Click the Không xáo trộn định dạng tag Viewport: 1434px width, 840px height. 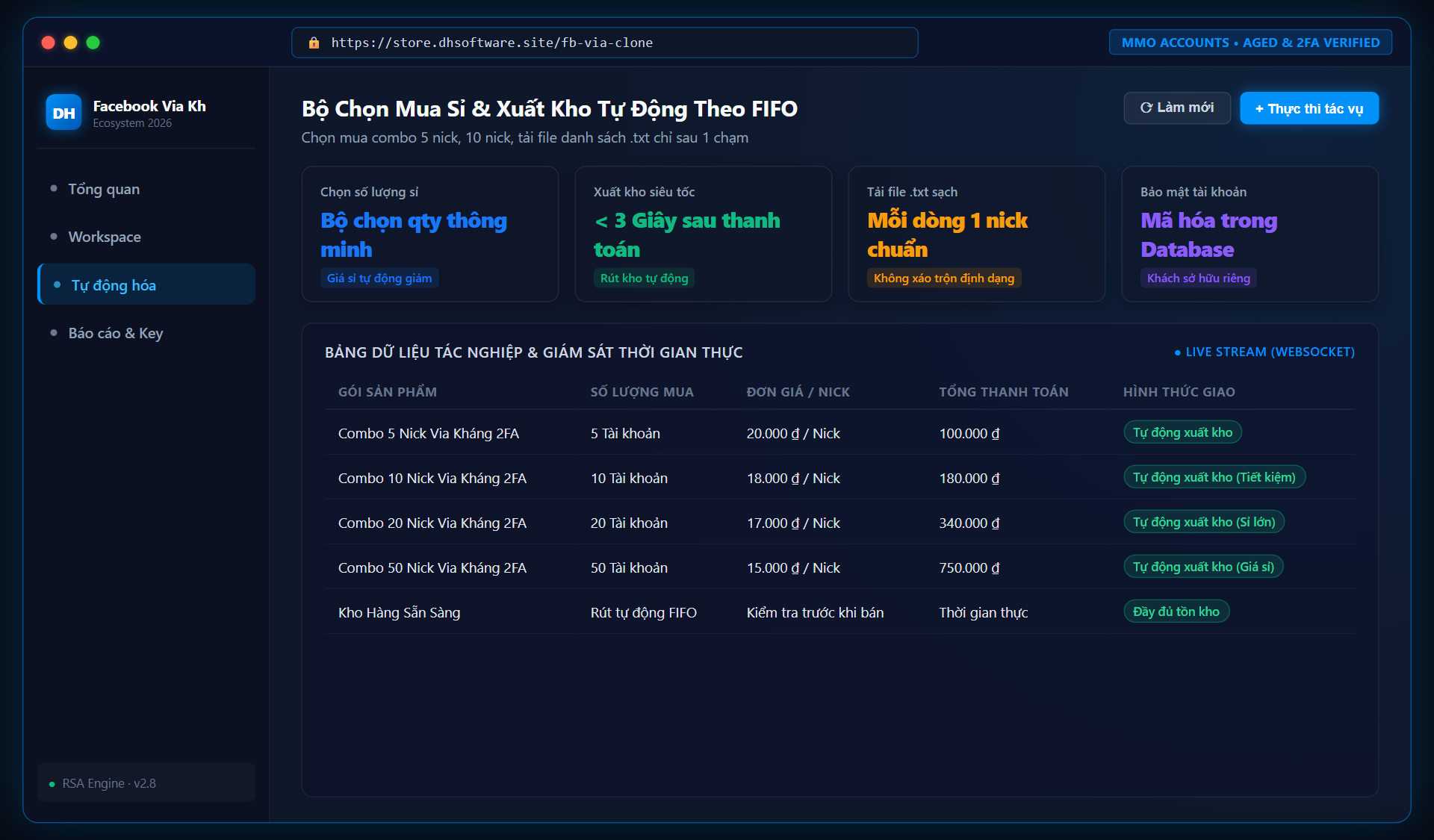pos(944,278)
